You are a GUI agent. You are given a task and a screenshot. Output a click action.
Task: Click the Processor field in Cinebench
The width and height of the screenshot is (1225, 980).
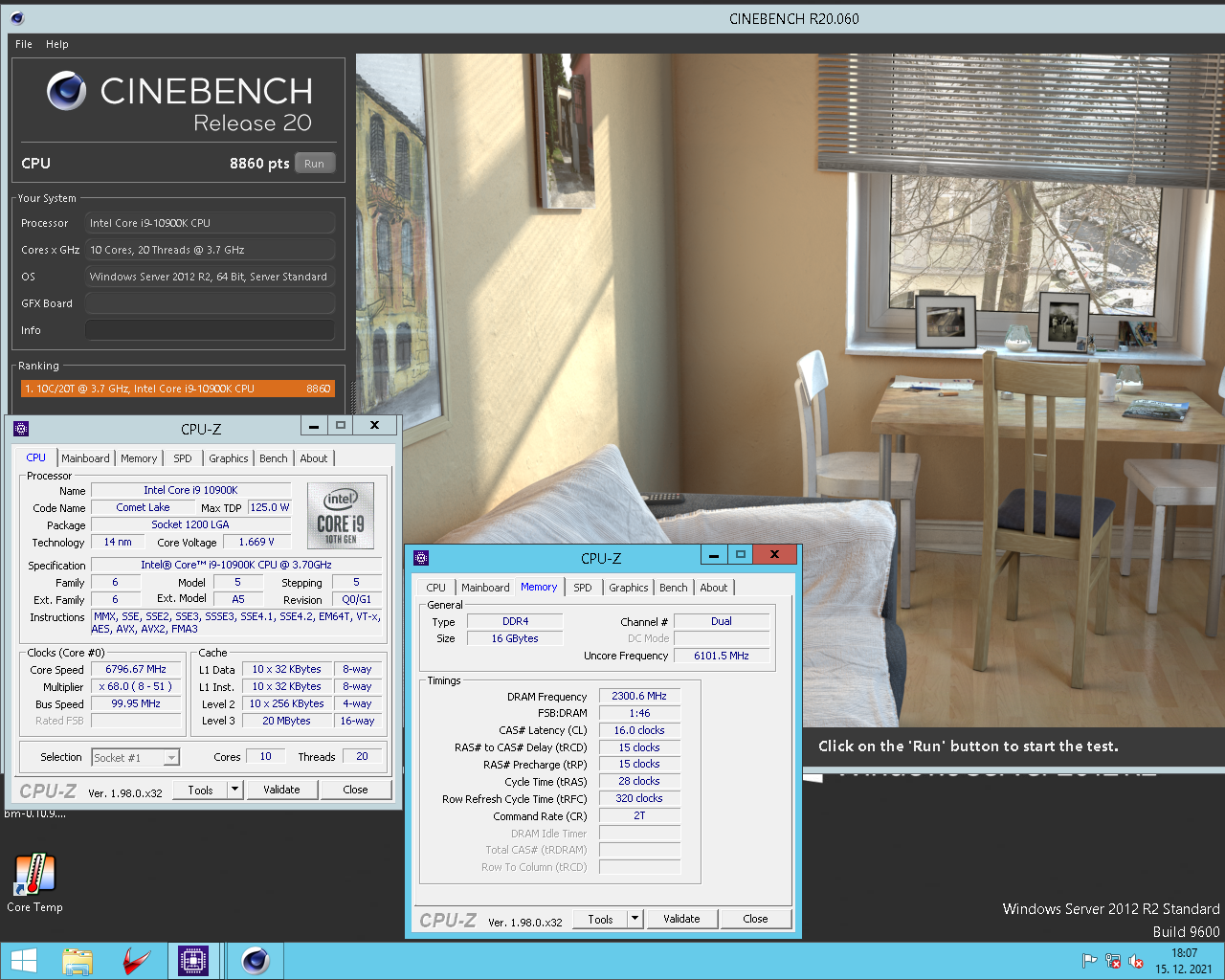[x=210, y=223]
